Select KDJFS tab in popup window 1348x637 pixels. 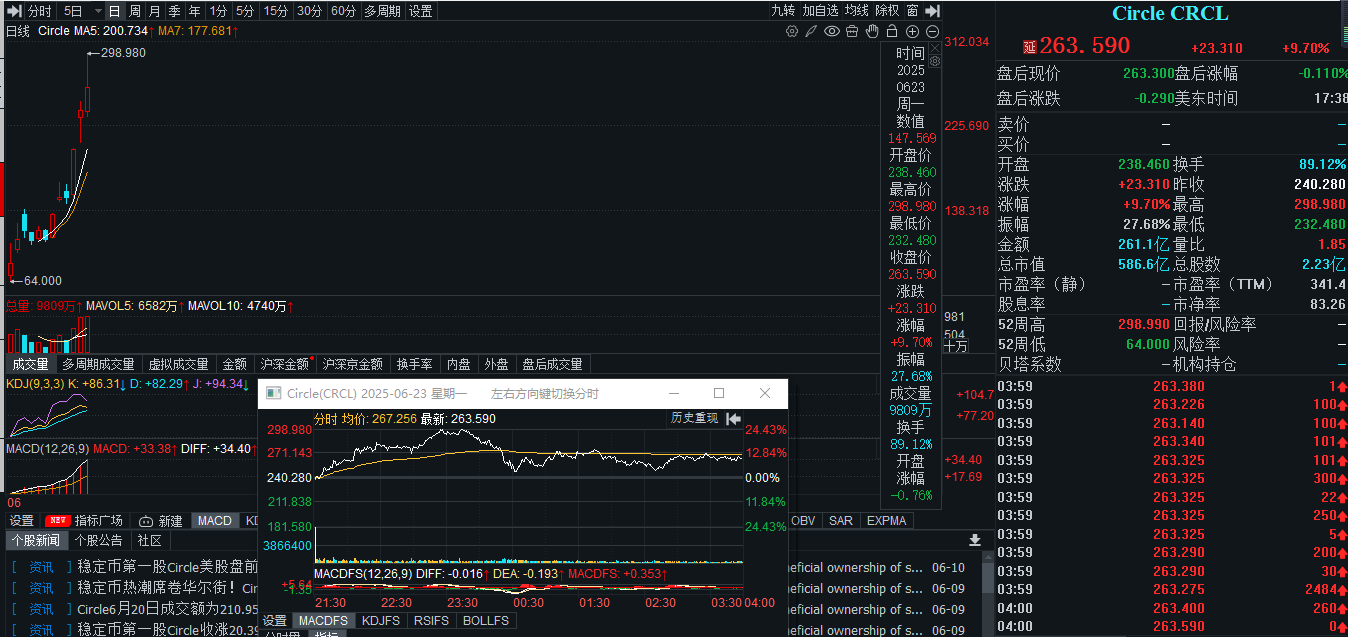click(x=381, y=621)
